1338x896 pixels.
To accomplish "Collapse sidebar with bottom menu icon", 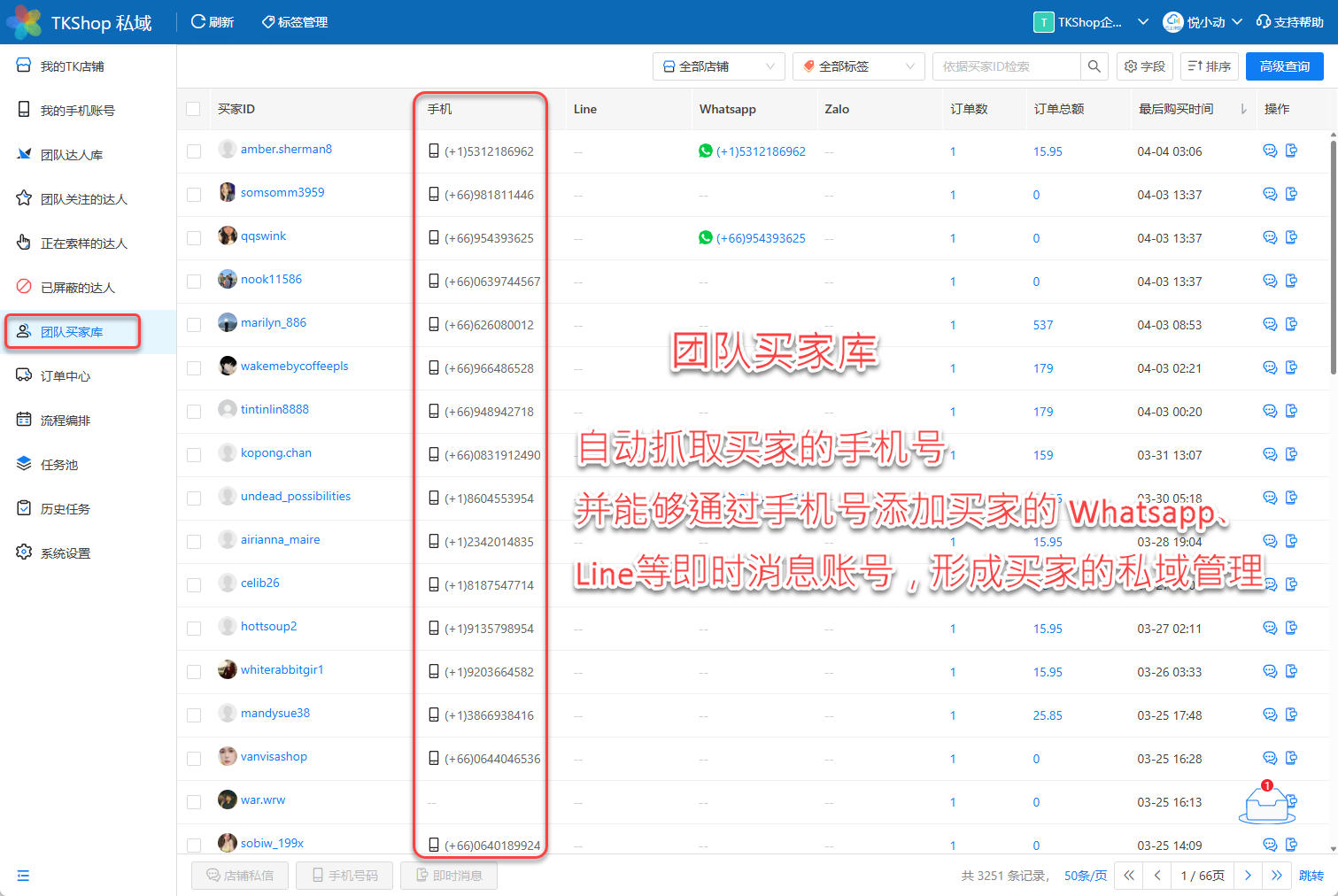I will coord(23,876).
